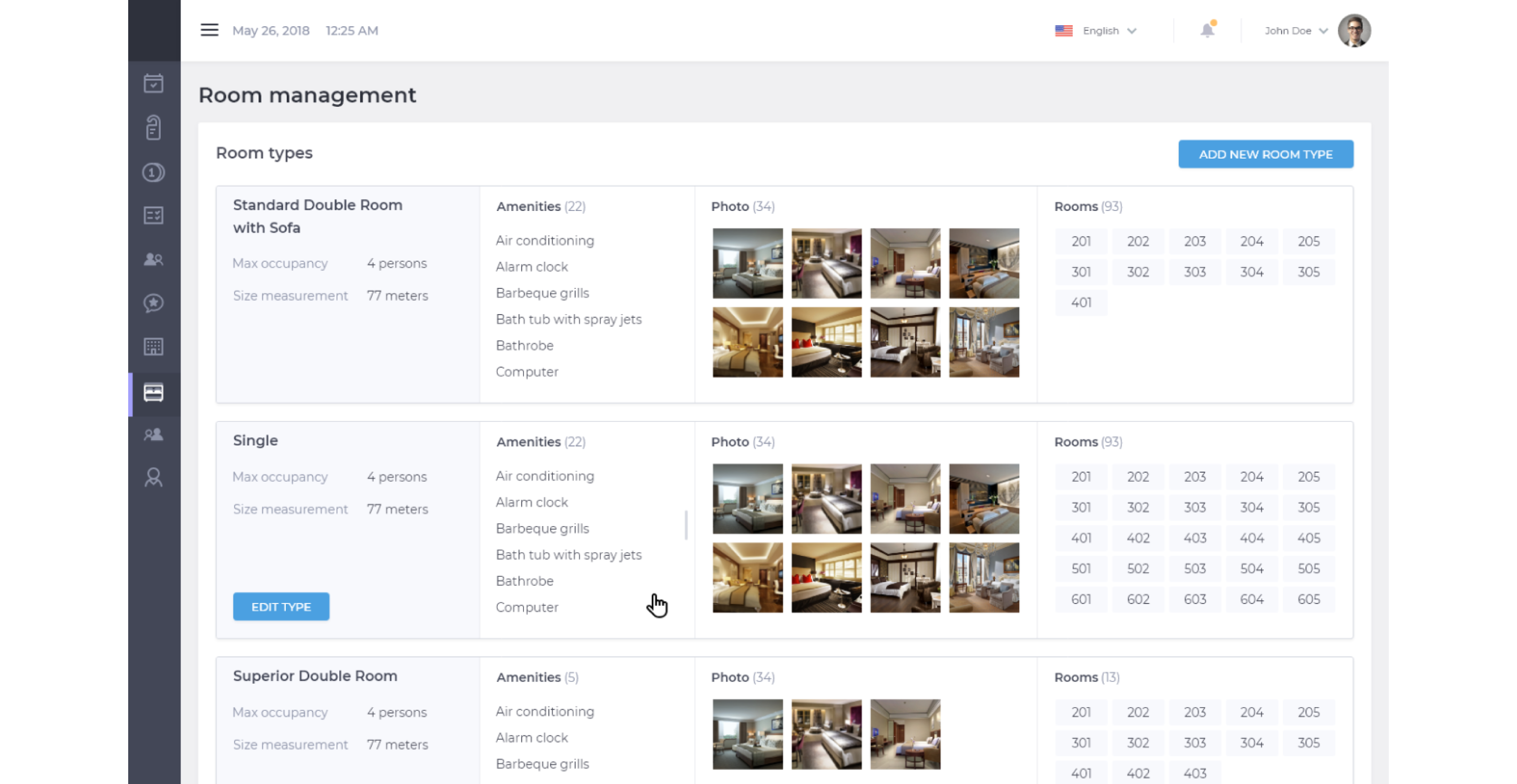Screen dimensions: 1517x784
Task: Open the first photo of Single room
Action: pos(747,498)
